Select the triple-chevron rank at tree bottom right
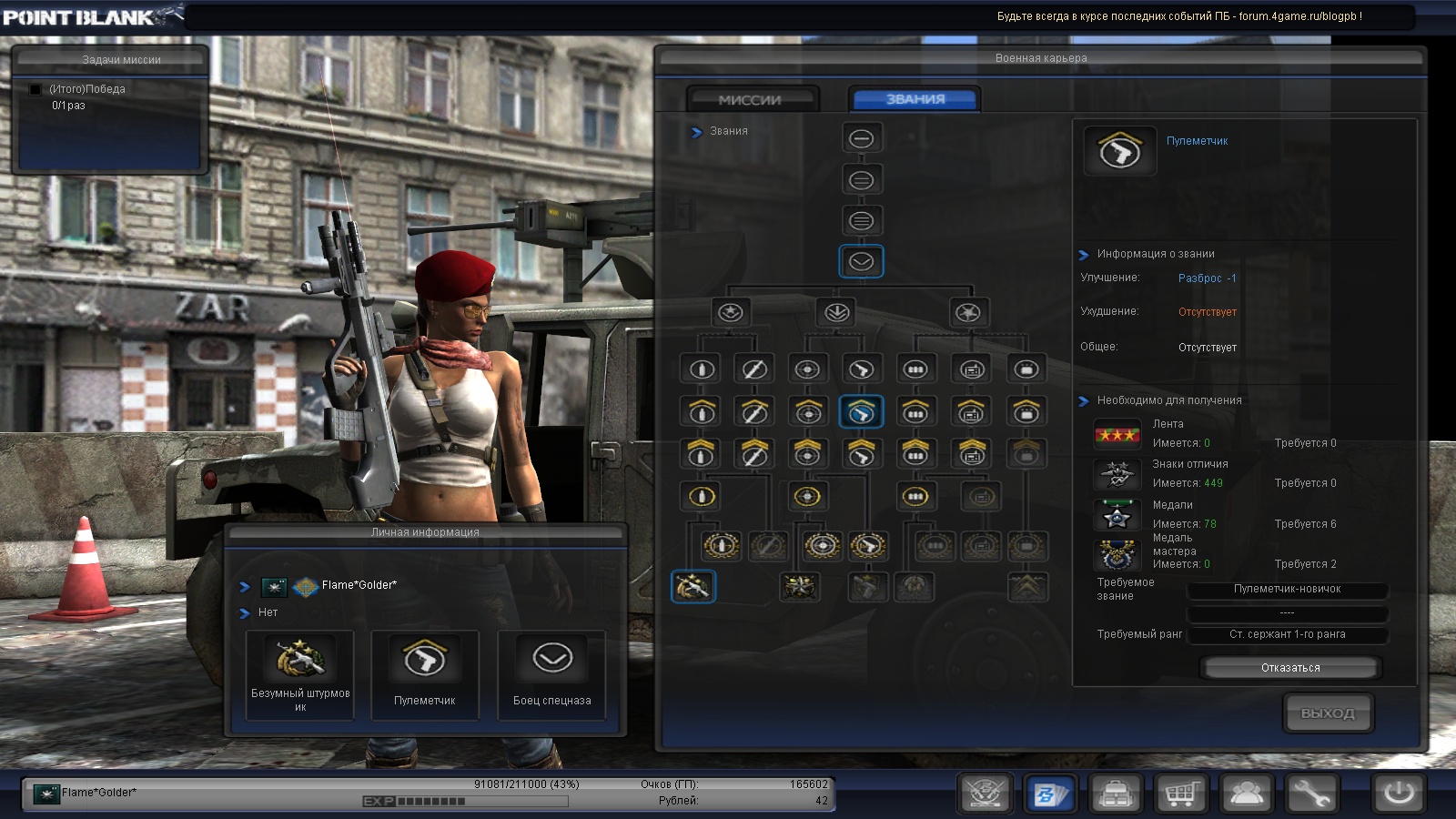 (x=1028, y=588)
